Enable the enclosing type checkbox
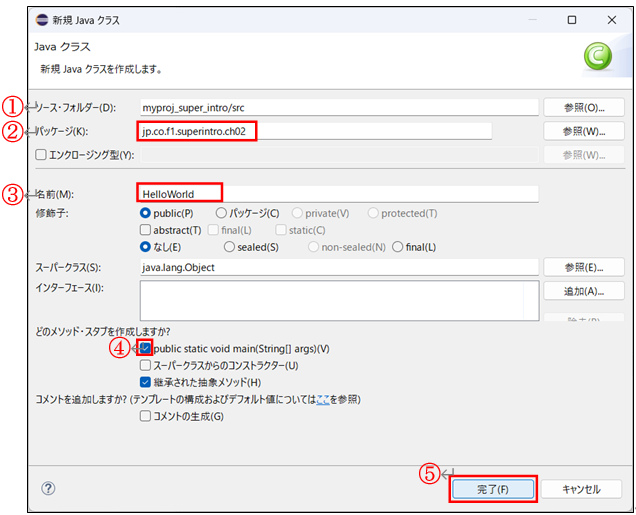This screenshot has height=515, width=636. [x=41, y=155]
